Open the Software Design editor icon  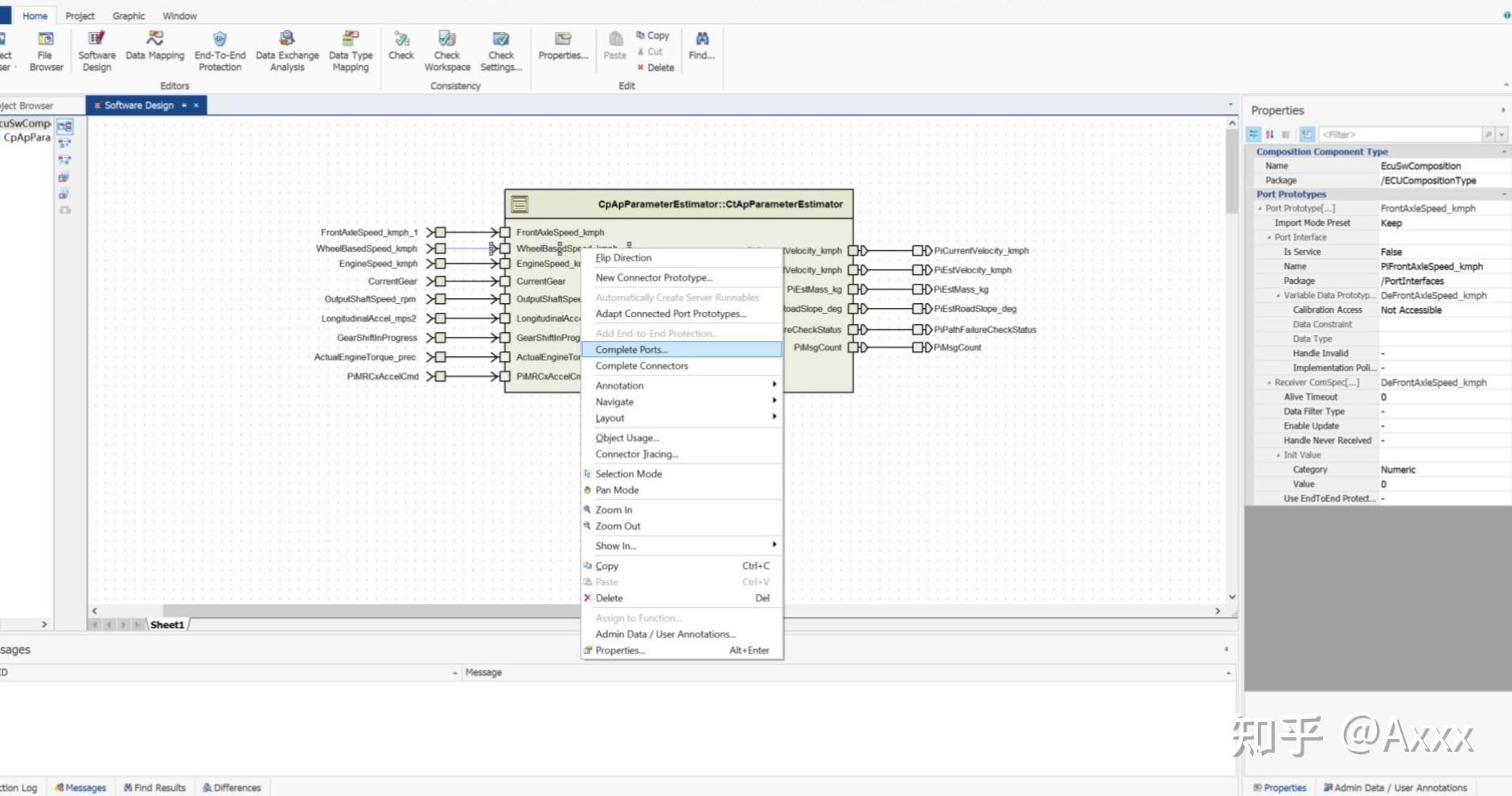click(x=97, y=39)
